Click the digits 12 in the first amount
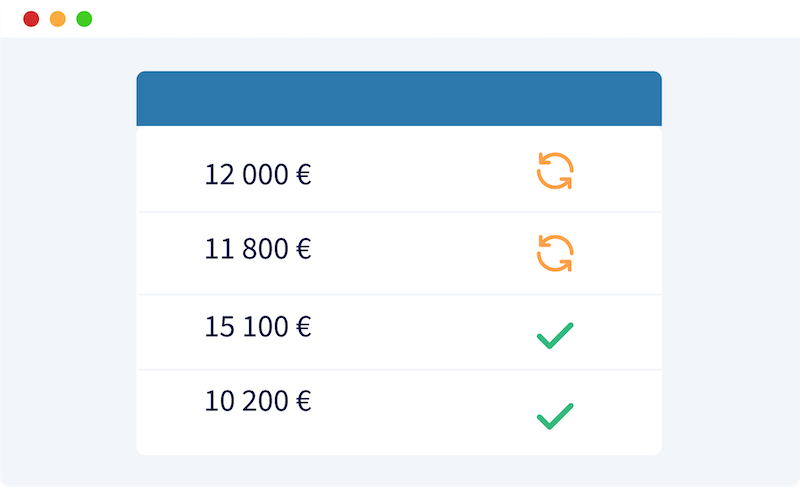The image size is (800, 487). (x=219, y=174)
